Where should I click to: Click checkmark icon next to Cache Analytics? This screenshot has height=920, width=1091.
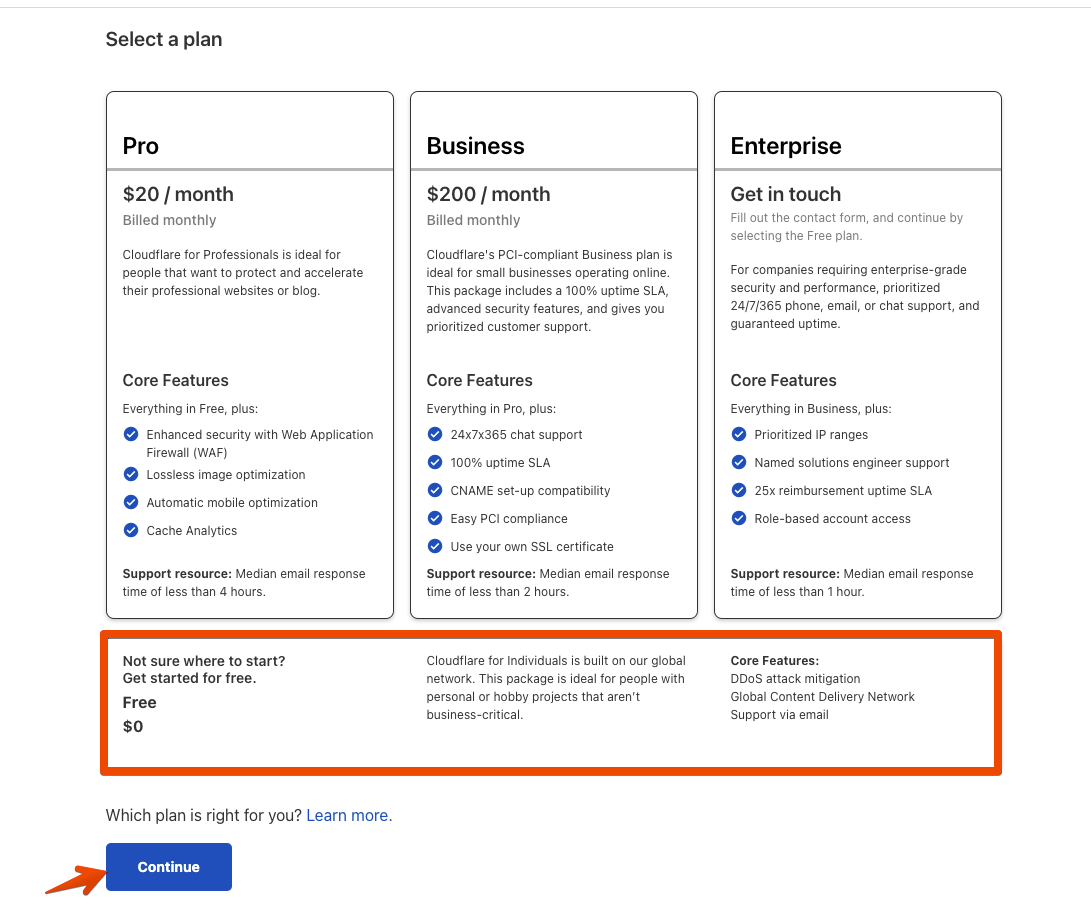[131, 530]
